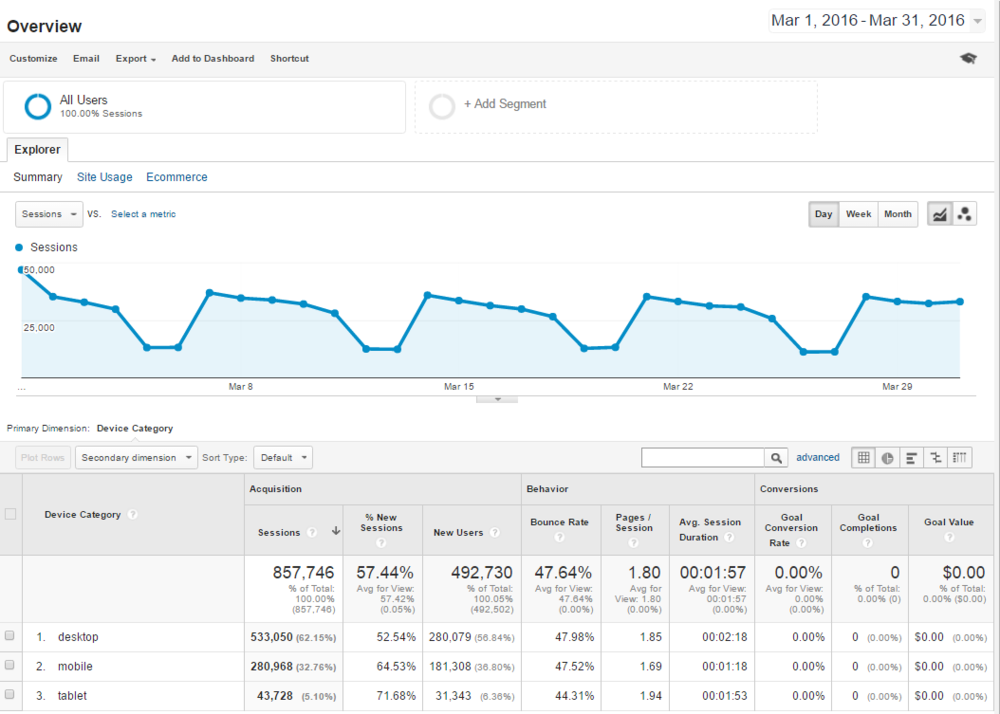This screenshot has height=714, width=1000.
Task: Switch the chart granularity to Week
Action: click(x=858, y=213)
